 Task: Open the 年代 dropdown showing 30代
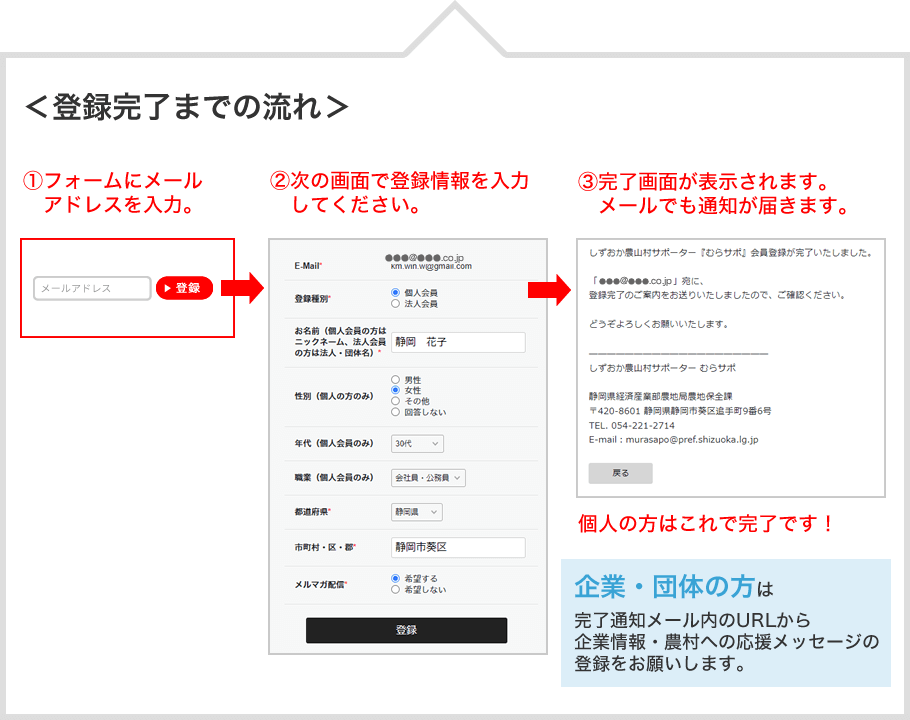(417, 443)
